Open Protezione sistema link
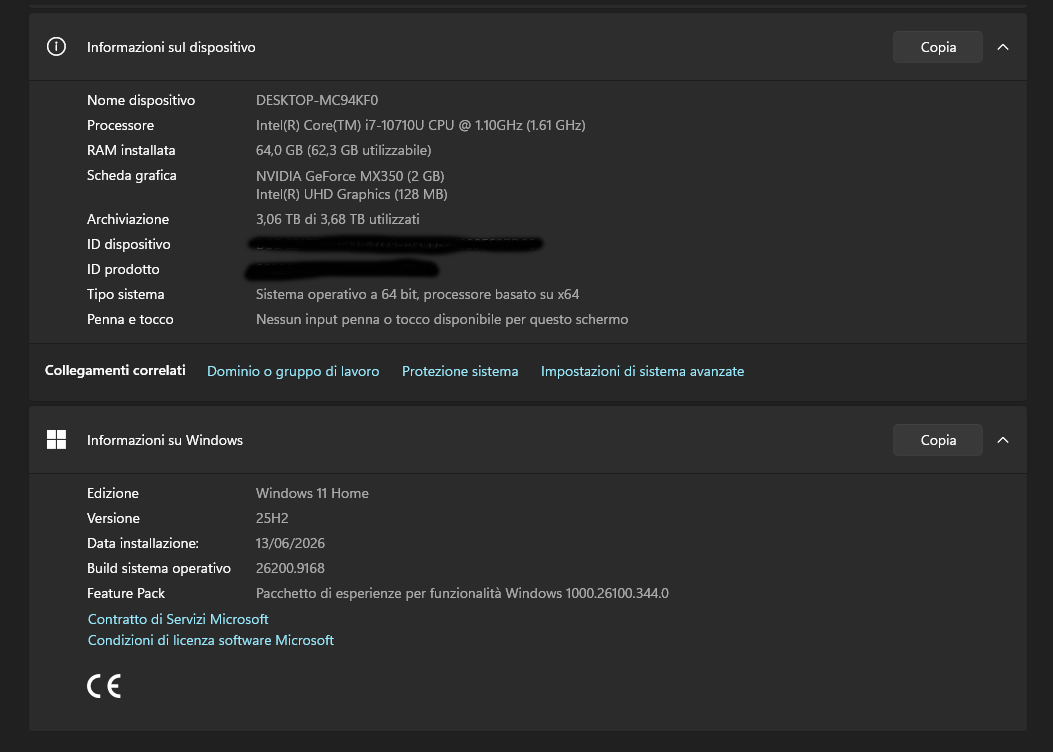The width and height of the screenshot is (1053, 752). click(460, 371)
